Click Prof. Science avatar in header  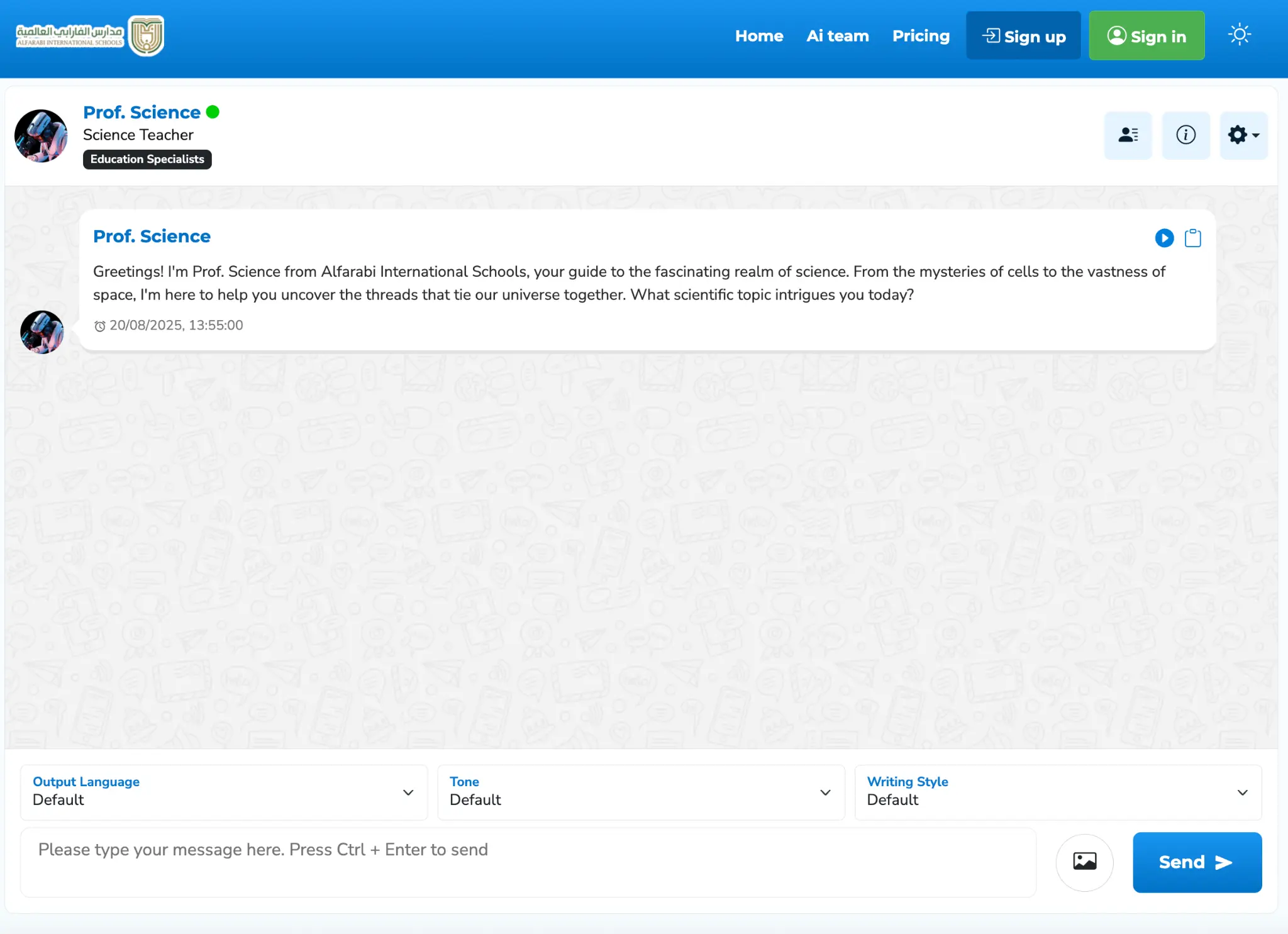[x=41, y=136]
